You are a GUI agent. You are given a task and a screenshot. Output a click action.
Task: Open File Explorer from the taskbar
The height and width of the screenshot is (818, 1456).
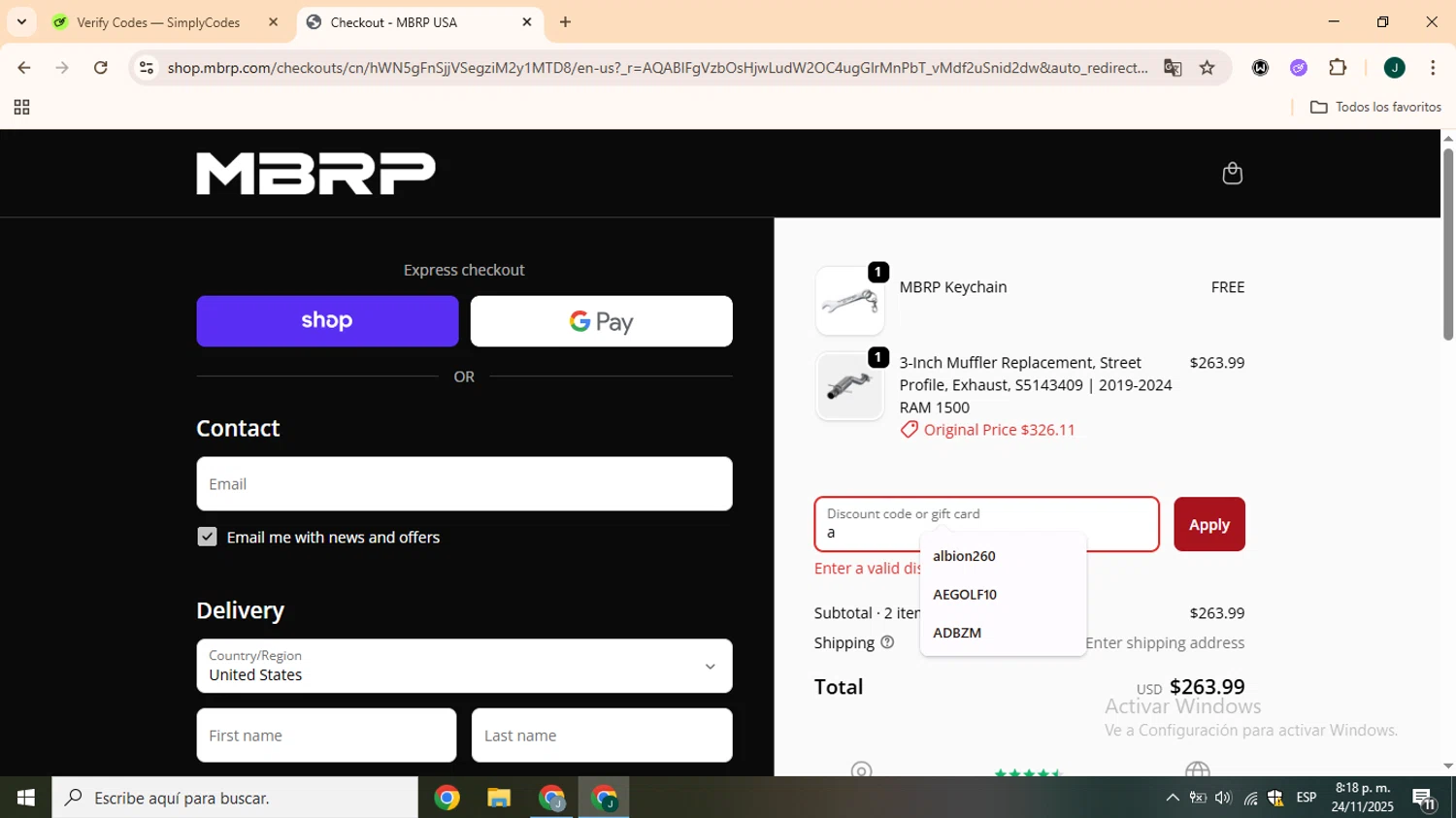pos(499,798)
